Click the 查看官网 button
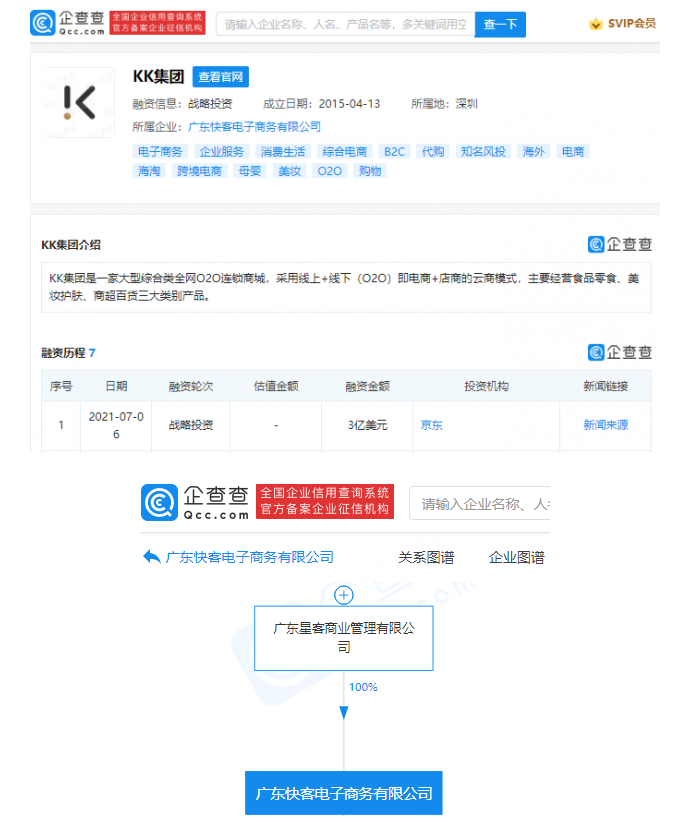The height and width of the screenshot is (822, 687). [221, 77]
